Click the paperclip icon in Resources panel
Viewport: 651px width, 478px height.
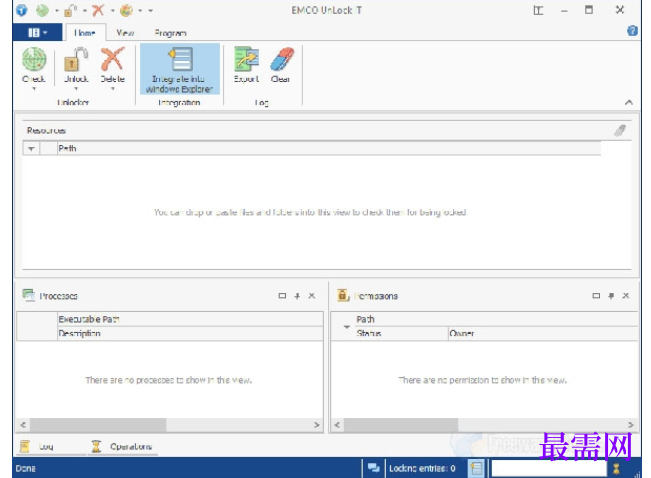pos(620,130)
